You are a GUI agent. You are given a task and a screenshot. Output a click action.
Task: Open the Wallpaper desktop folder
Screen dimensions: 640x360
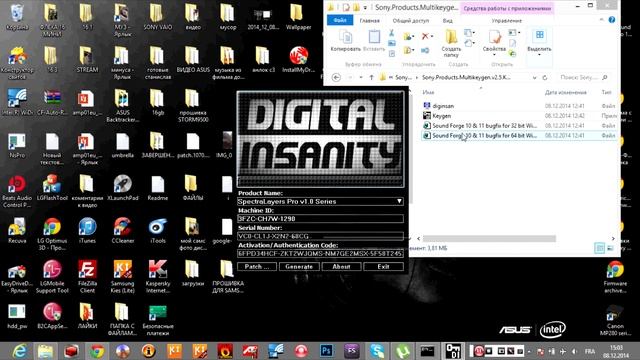coord(298,17)
